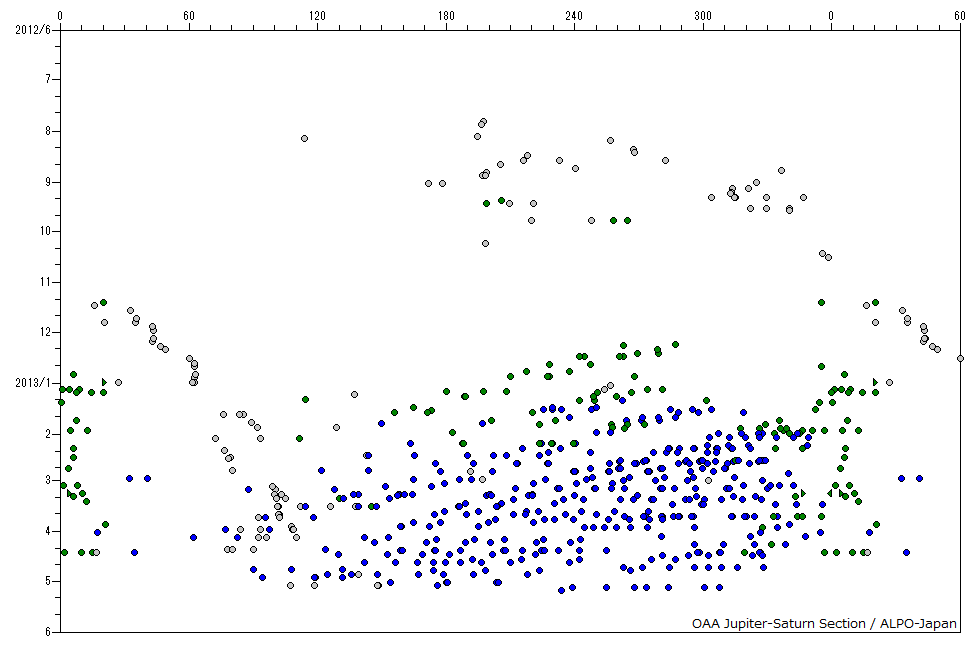Click month label 7 on the vertical axis
The image size is (980, 650).
click(48, 79)
